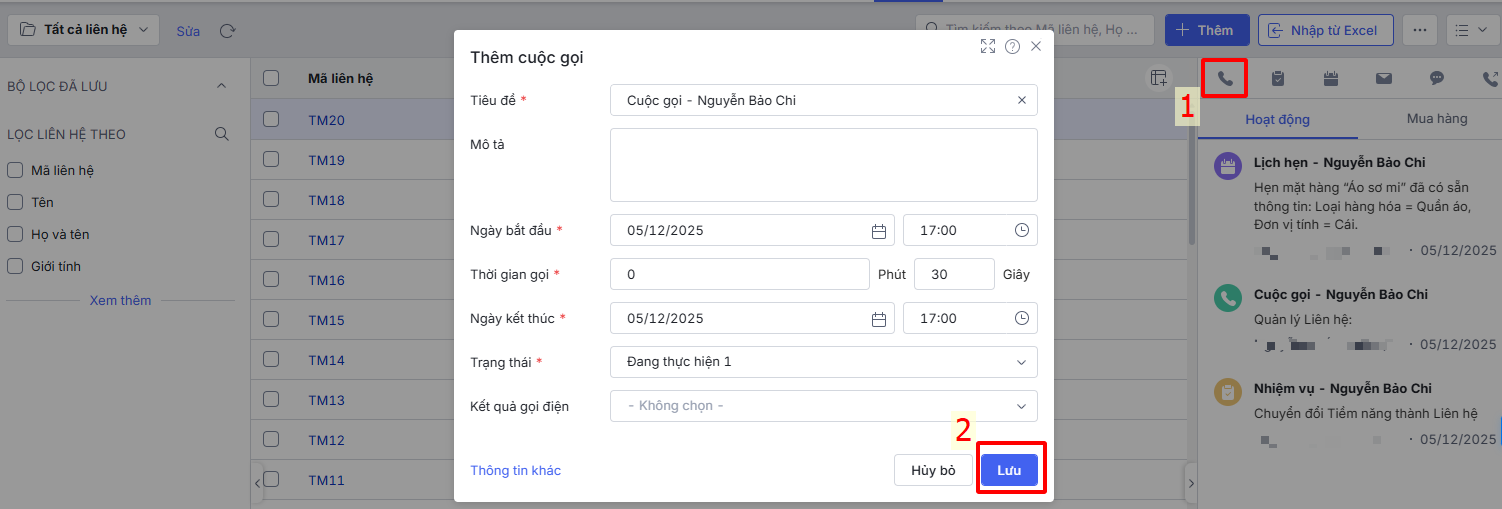Click the calendar appointment icon
The image size is (1502, 509).
point(1331,78)
